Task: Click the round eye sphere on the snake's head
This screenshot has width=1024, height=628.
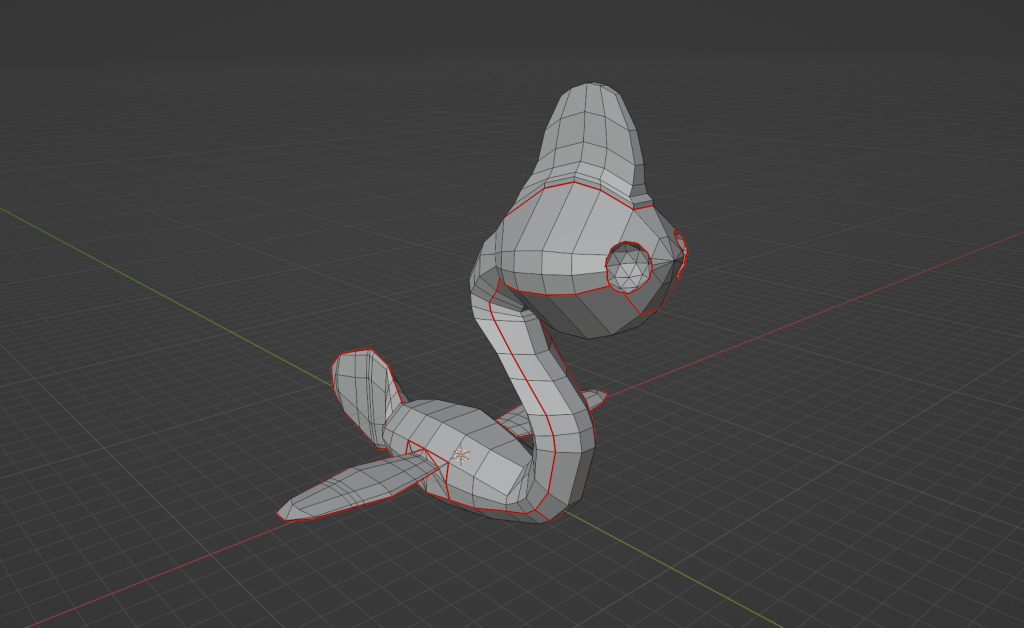Action: (x=628, y=266)
